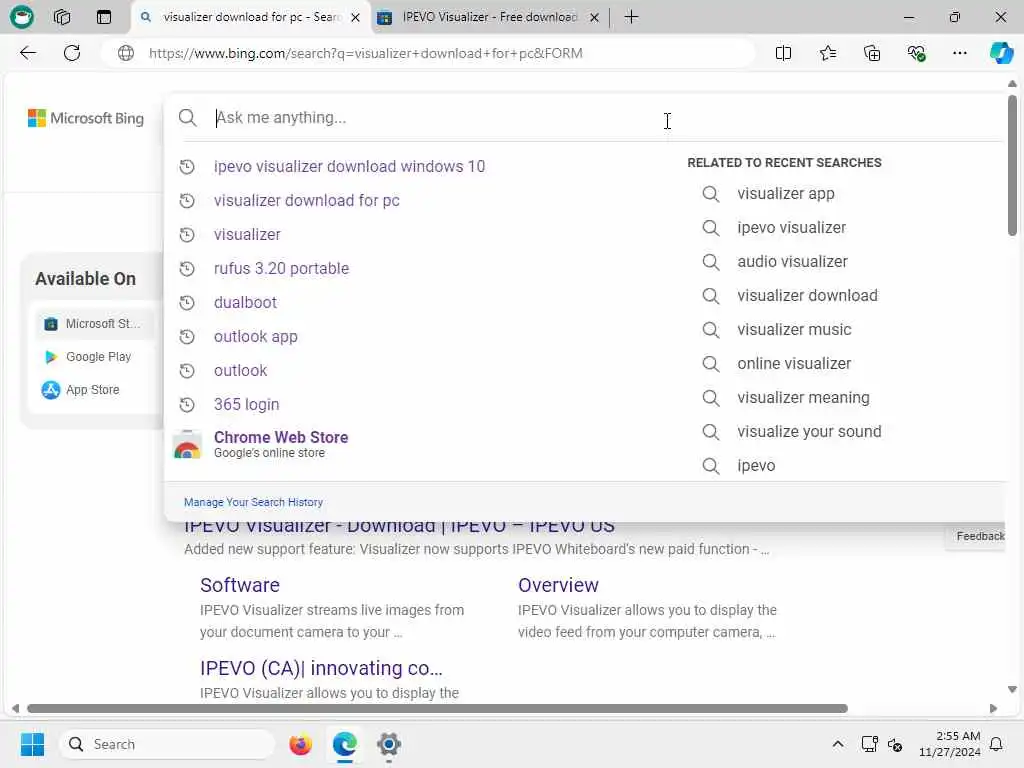Image resolution: width=1024 pixels, height=768 pixels.
Task: Show hidden tray icons chevron
Action: point(838,744)
